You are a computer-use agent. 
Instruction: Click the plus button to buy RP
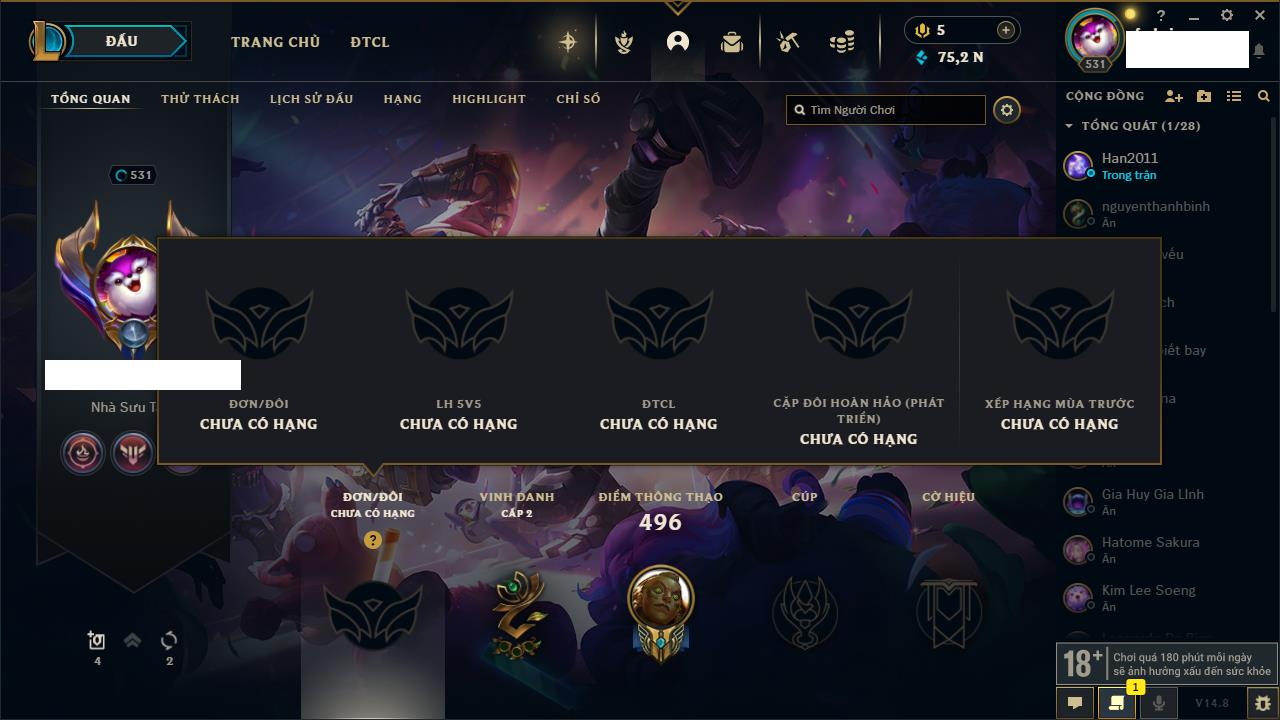1006,30
